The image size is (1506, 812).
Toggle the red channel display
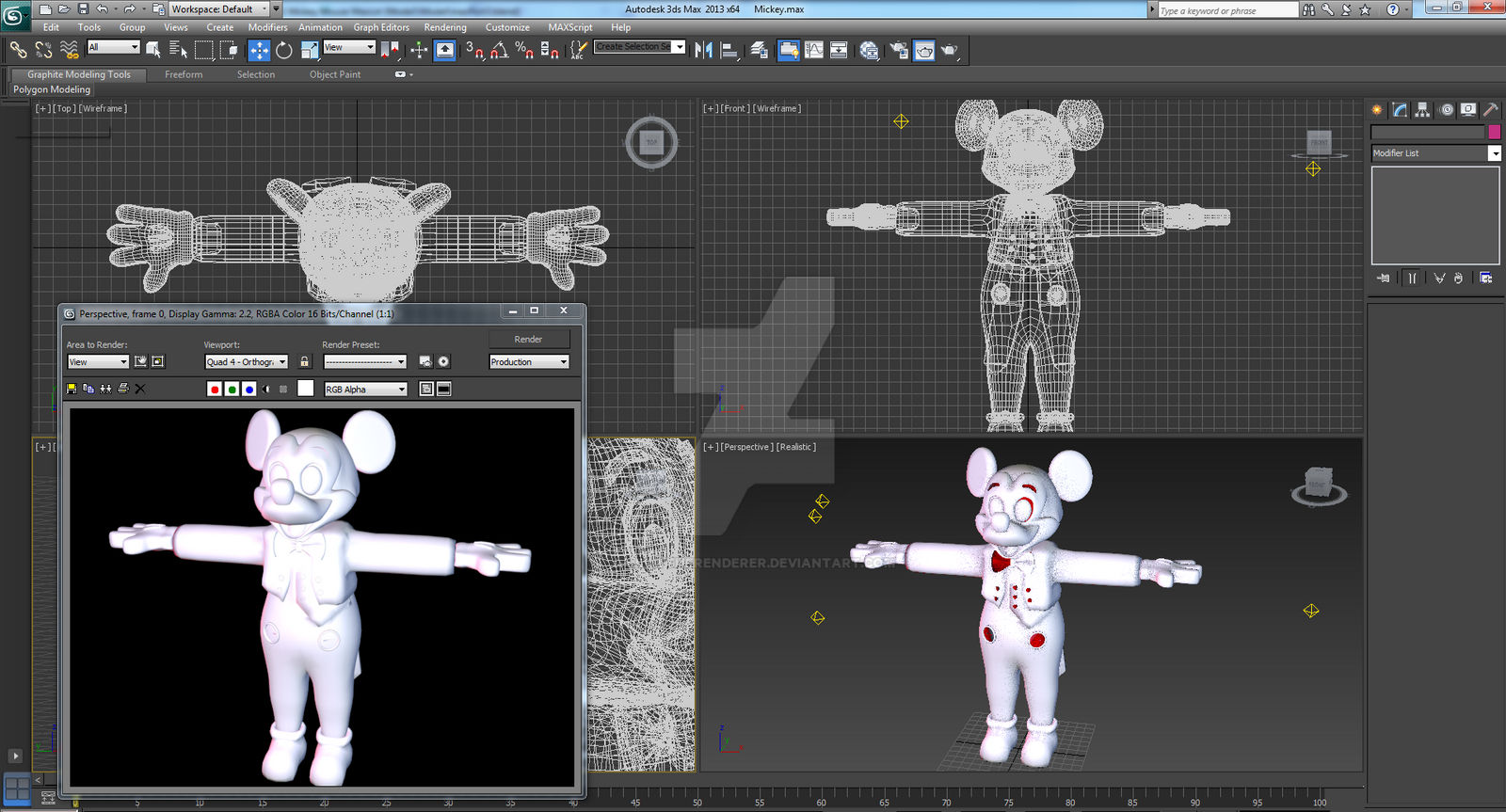pos(215,389)
